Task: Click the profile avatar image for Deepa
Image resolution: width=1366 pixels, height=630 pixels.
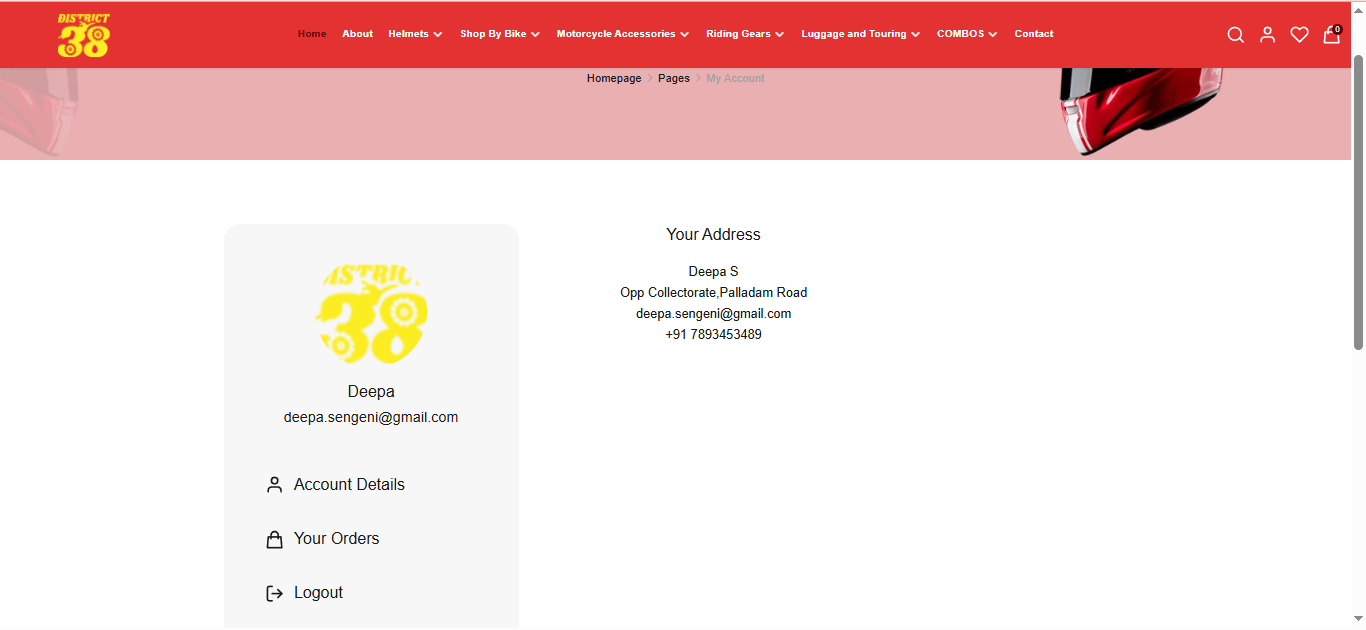Action: point(371,314)
